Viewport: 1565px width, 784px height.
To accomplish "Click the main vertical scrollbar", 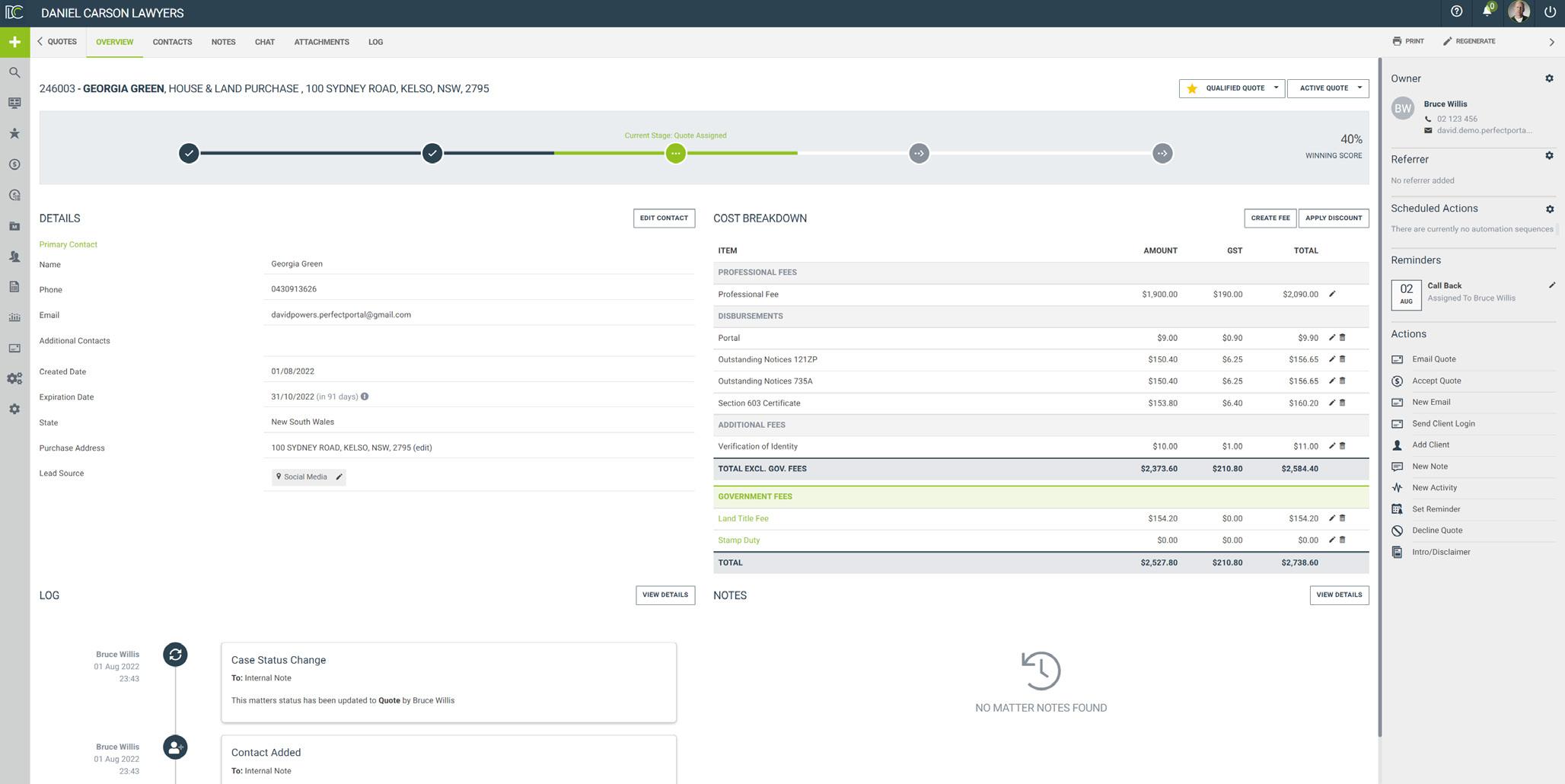I will 1379,396.
